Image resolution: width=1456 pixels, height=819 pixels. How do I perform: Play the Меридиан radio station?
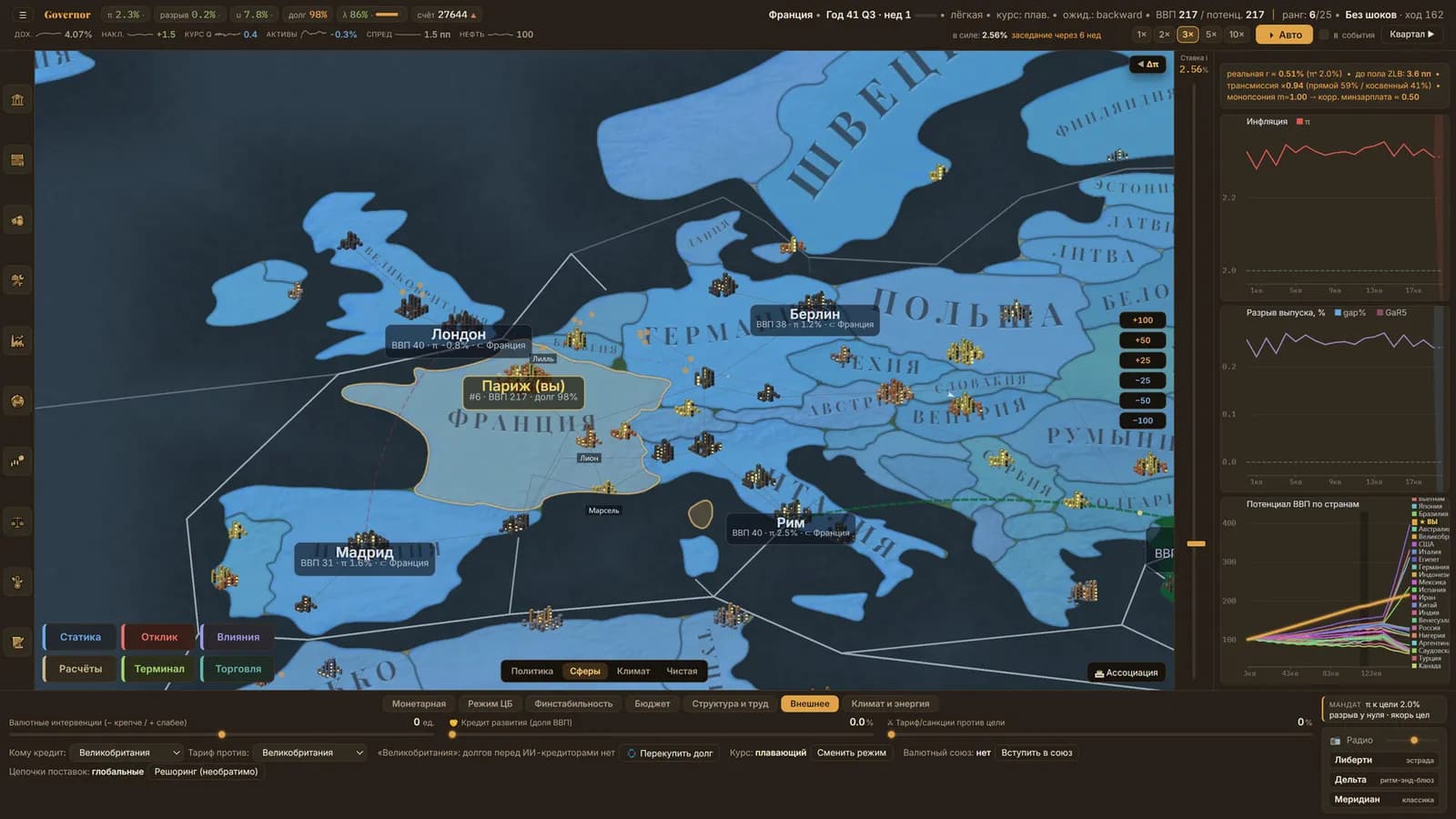point(1383,800)
